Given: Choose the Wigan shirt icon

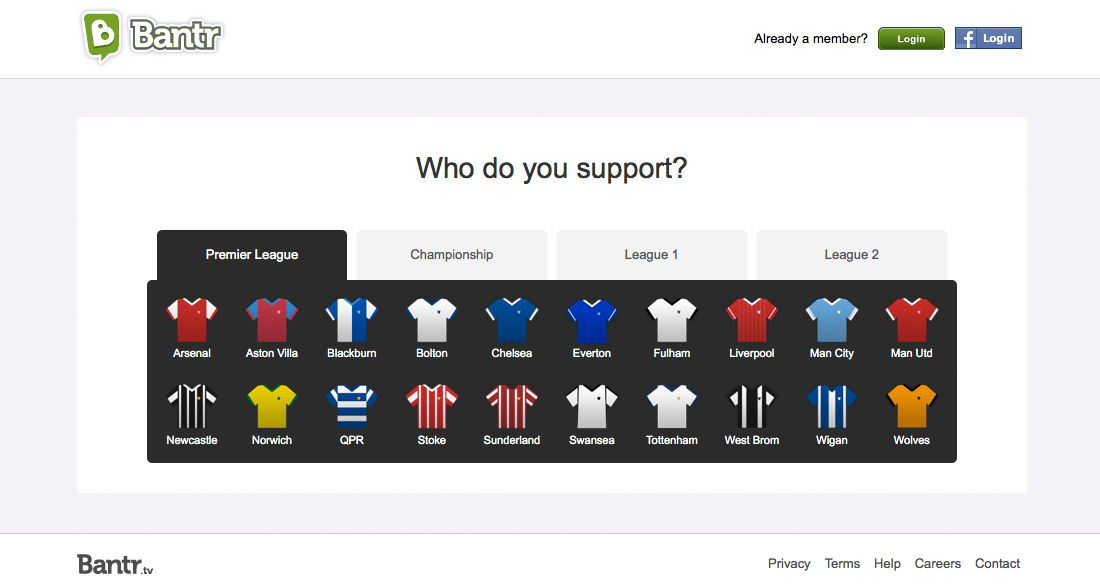Looking at the screenshot, I should (x=831, y=406).
